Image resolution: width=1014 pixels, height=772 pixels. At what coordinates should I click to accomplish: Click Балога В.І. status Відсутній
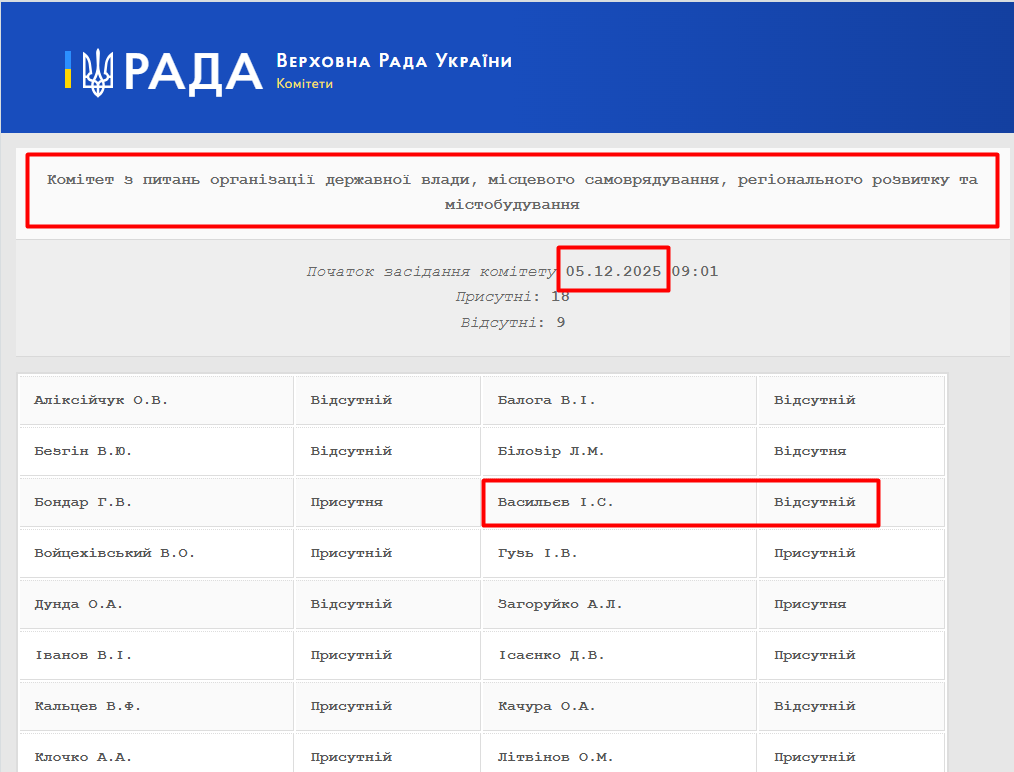(815, 400)
